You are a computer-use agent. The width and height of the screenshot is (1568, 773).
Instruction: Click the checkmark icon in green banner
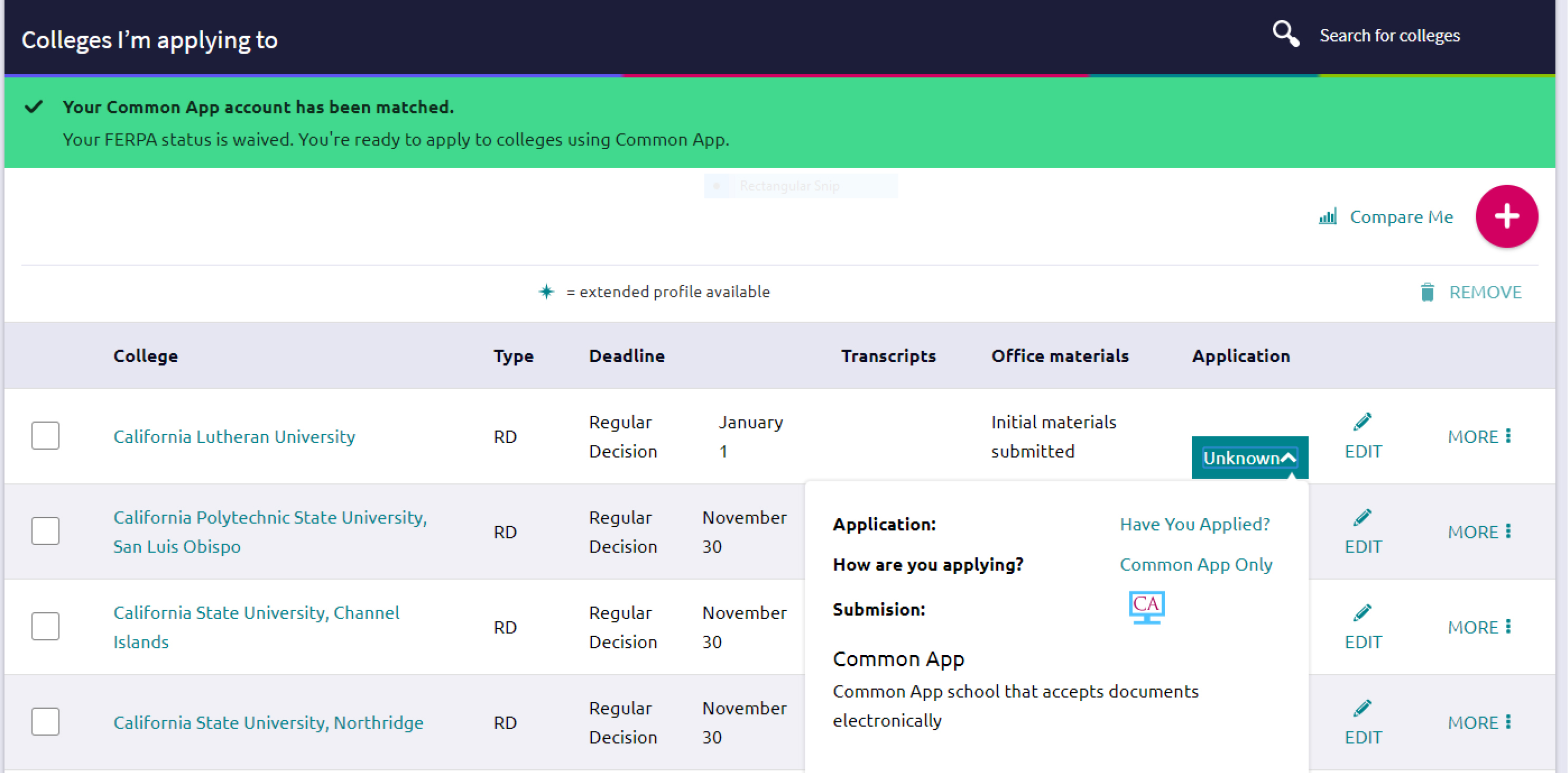(33, 107)
